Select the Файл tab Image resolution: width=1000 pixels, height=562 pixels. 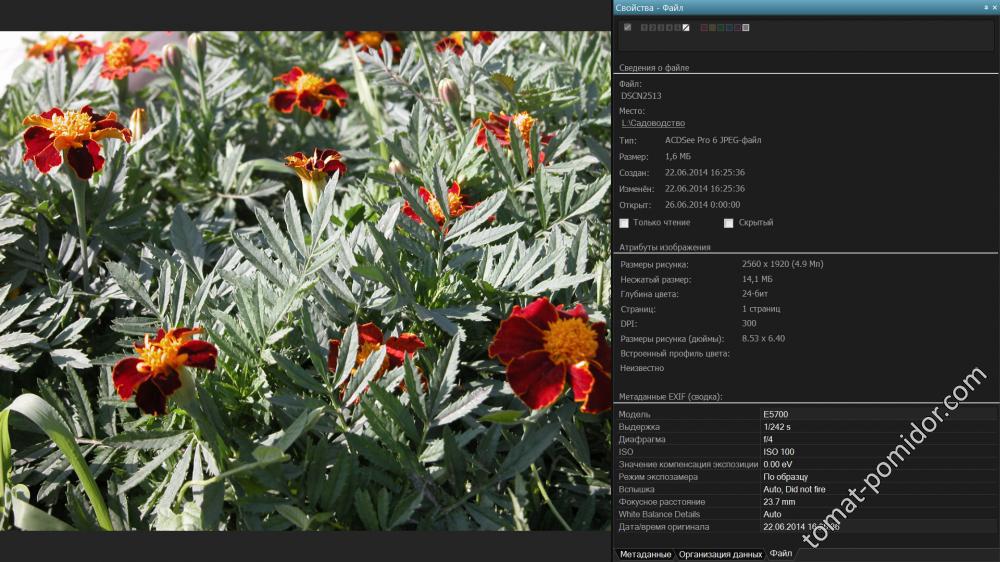click(781, 553)
